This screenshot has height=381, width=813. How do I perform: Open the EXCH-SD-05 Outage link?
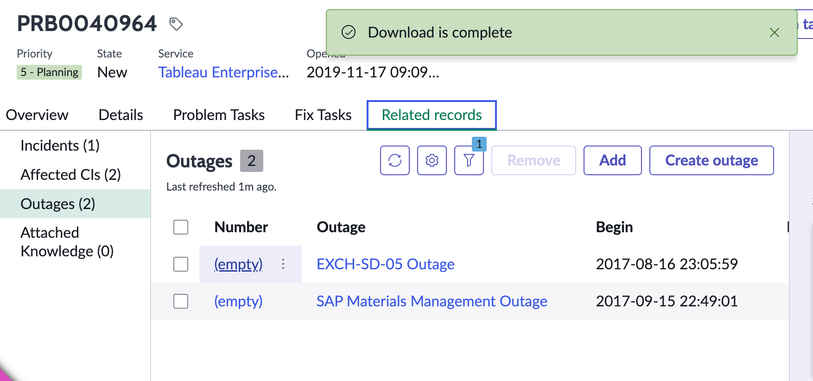(385, 264)
